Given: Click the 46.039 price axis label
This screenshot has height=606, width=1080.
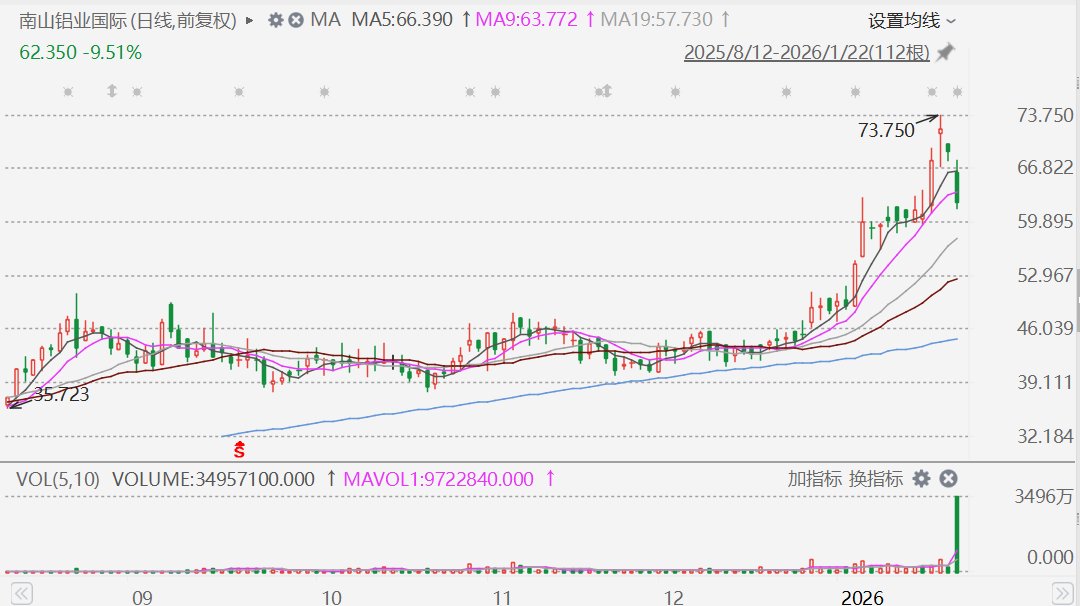Looking at the screenshot, I should pos(1045,328).
